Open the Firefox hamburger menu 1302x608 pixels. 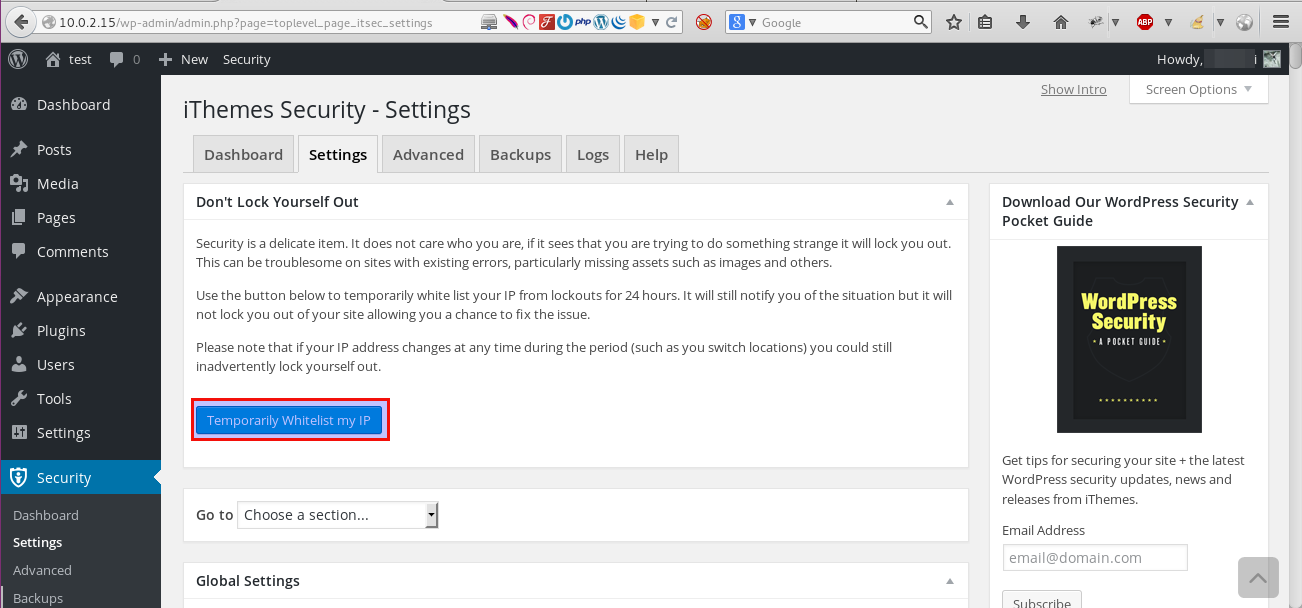click(x=1281, y=22)
